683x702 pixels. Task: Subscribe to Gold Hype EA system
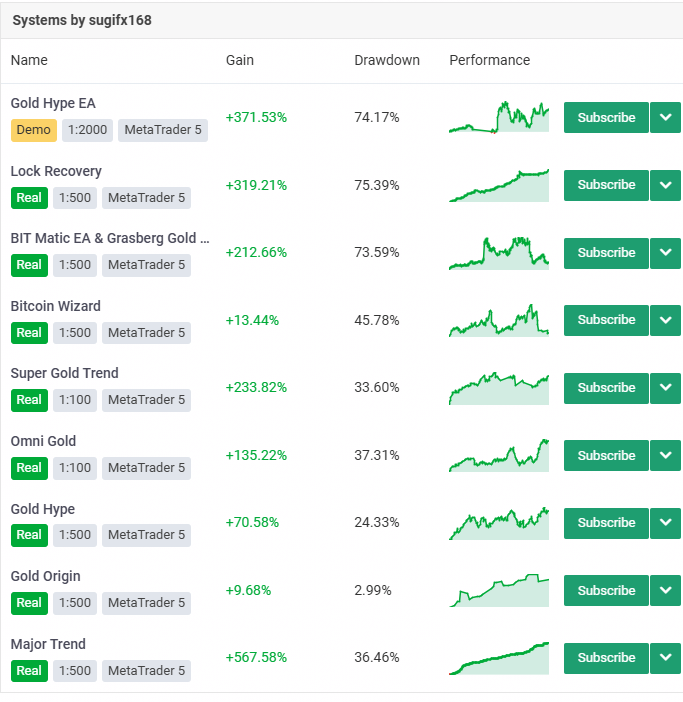click(x=606, y=117)
